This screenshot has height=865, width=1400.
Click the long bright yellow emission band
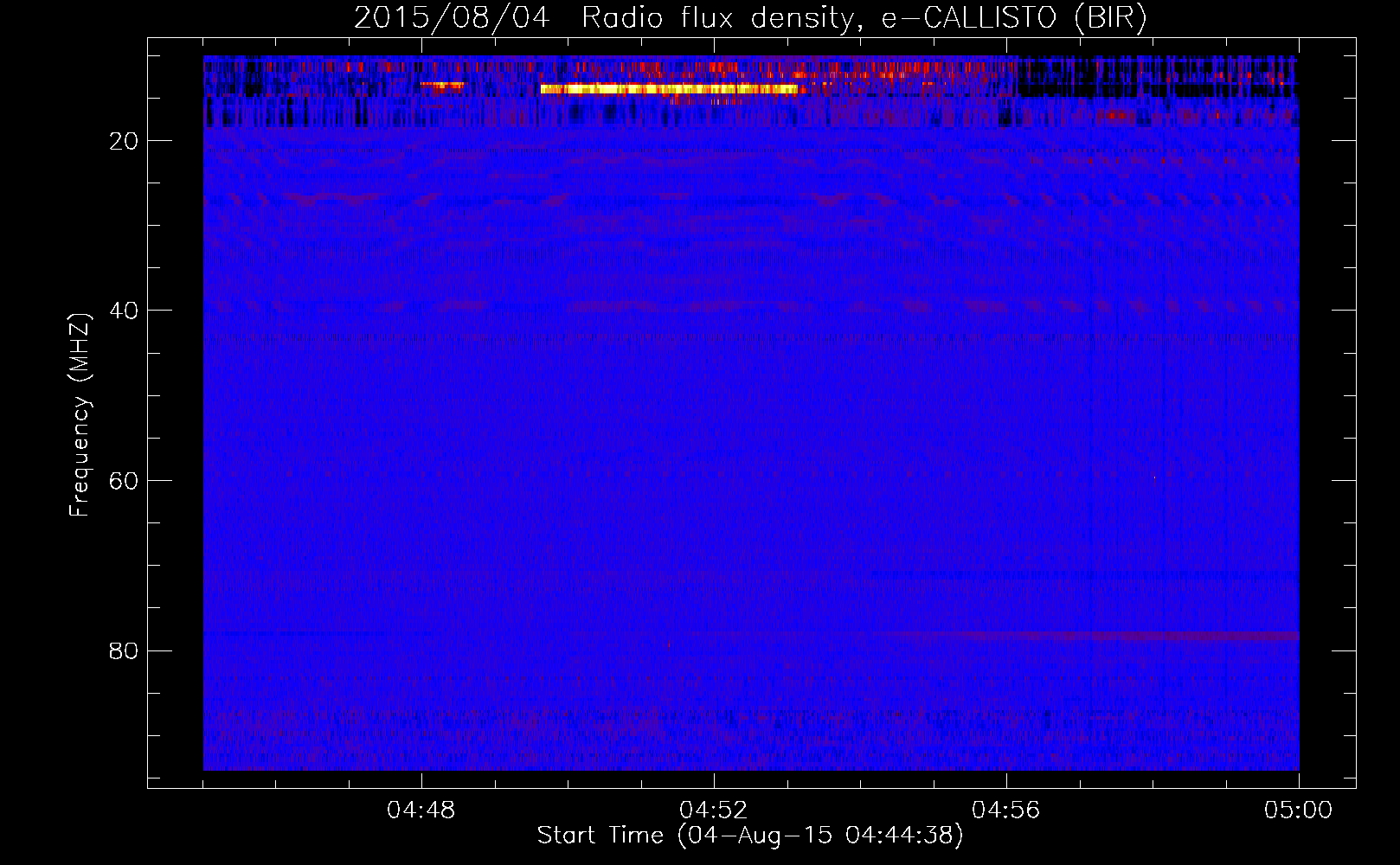coord(668,88)
